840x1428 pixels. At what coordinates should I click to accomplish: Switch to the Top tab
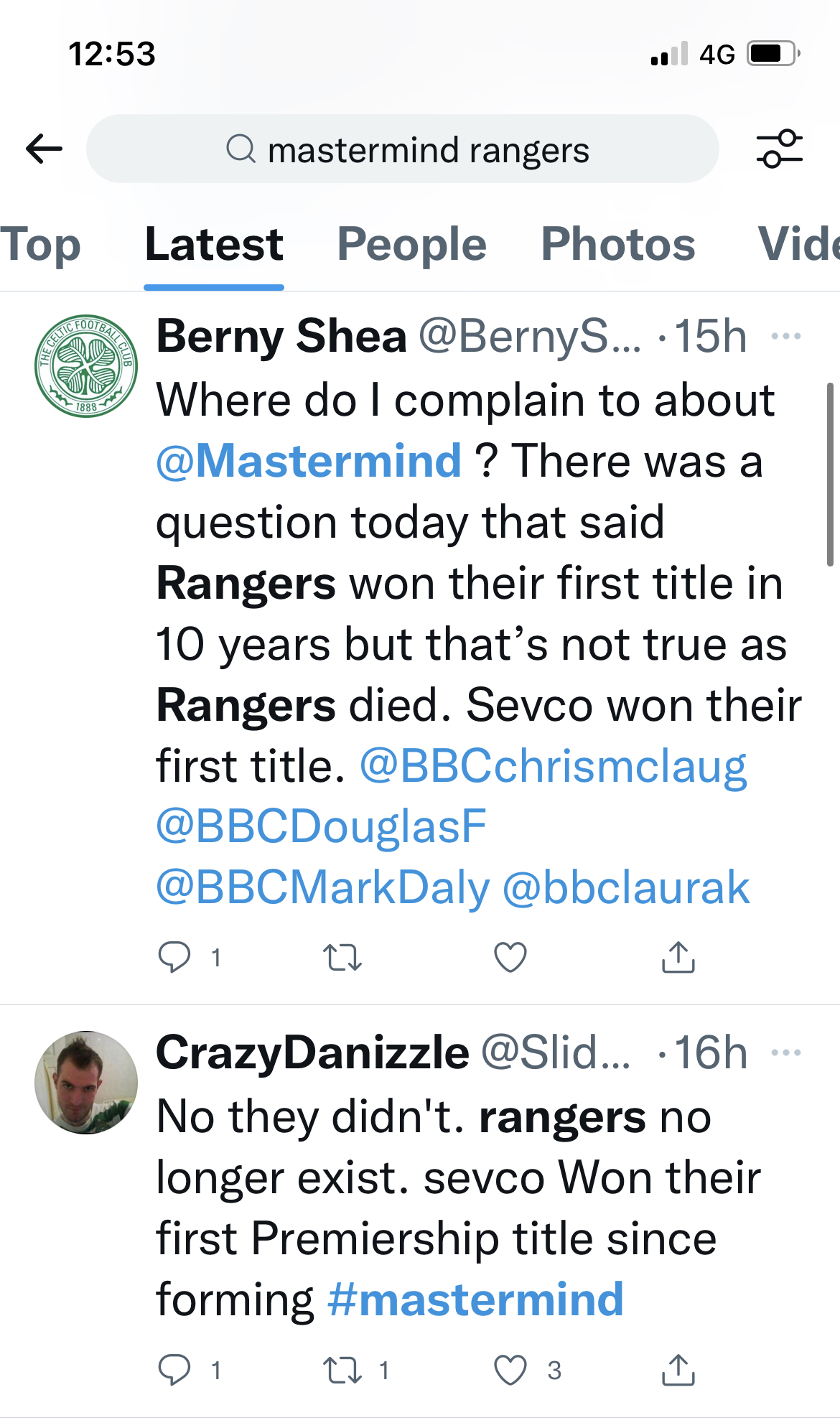40,245
